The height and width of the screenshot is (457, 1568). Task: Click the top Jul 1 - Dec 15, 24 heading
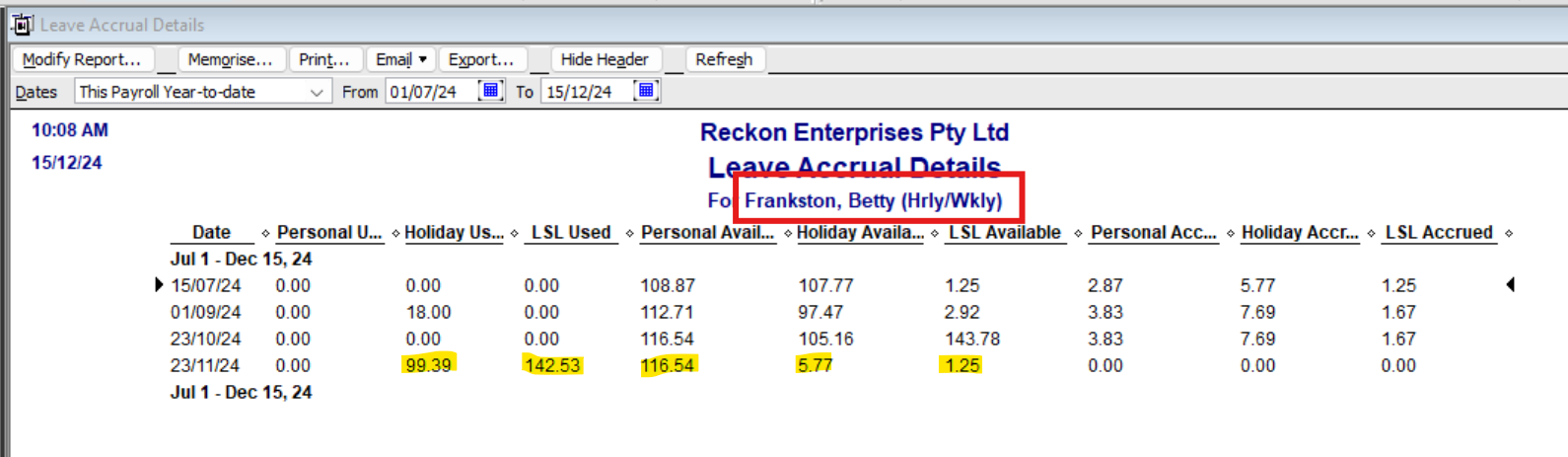point(241,259)
